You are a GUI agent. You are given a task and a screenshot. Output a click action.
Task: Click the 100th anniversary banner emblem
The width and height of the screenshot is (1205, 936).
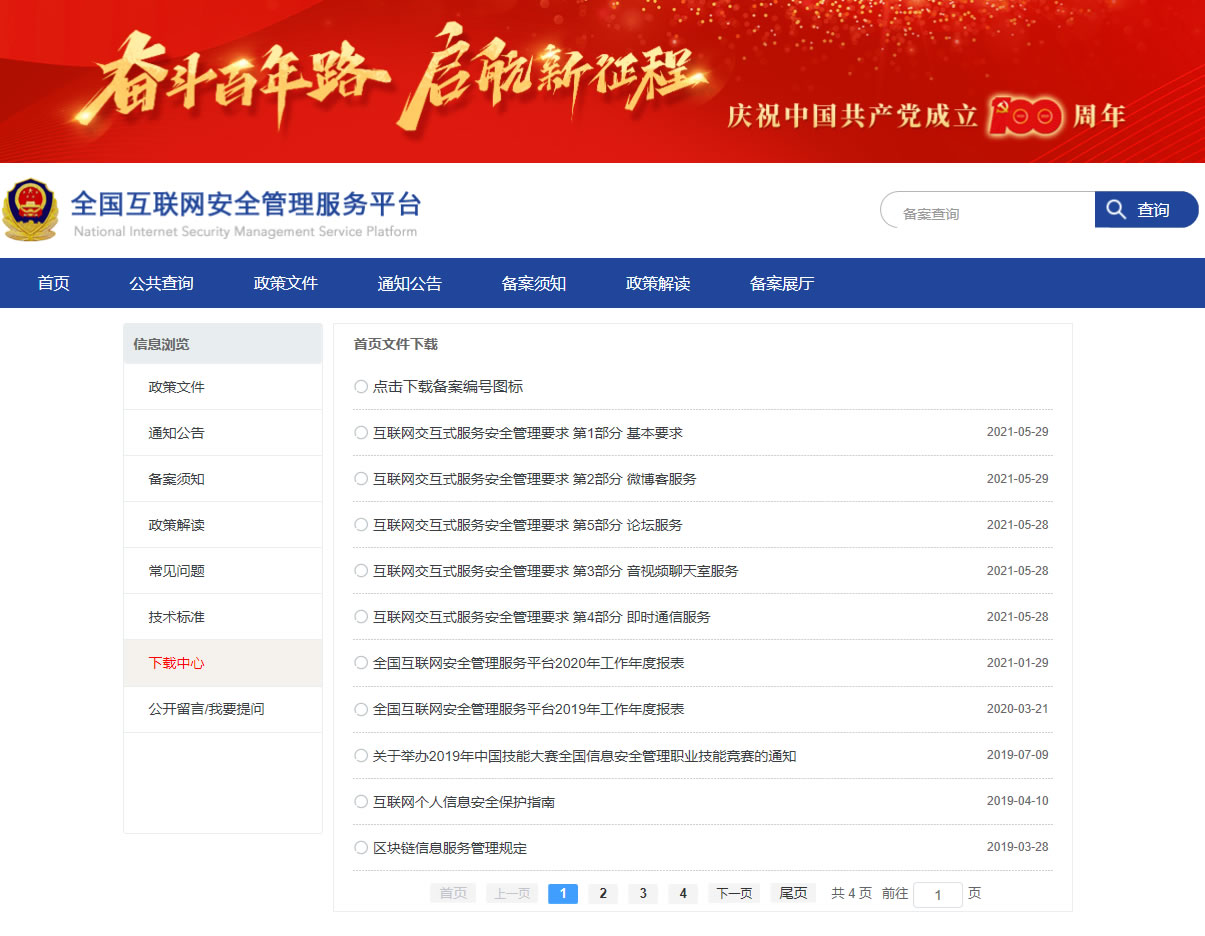pyautogui.click(x=1024, y=117)
